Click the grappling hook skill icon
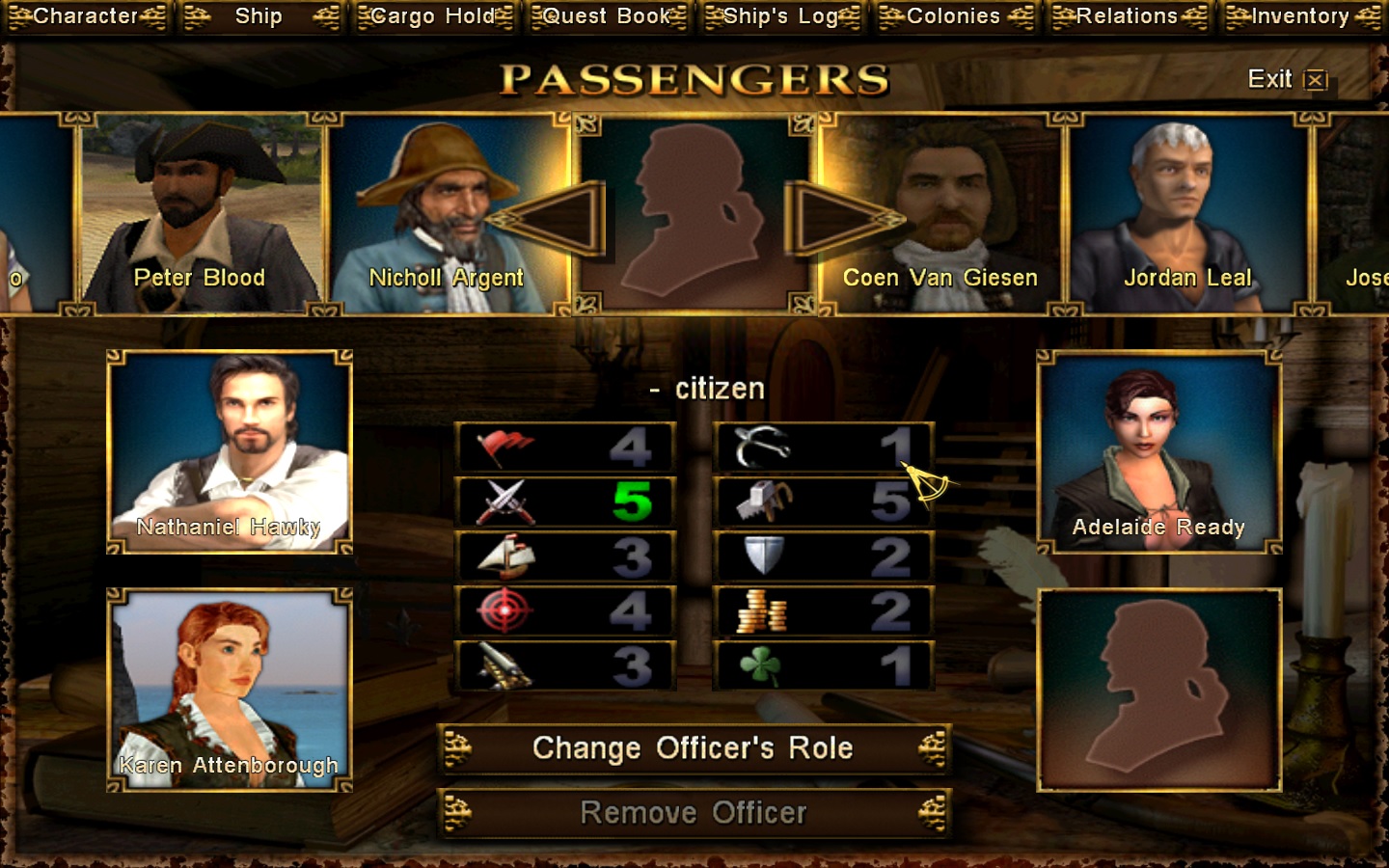1389x868 pixels. coord(762,447)
